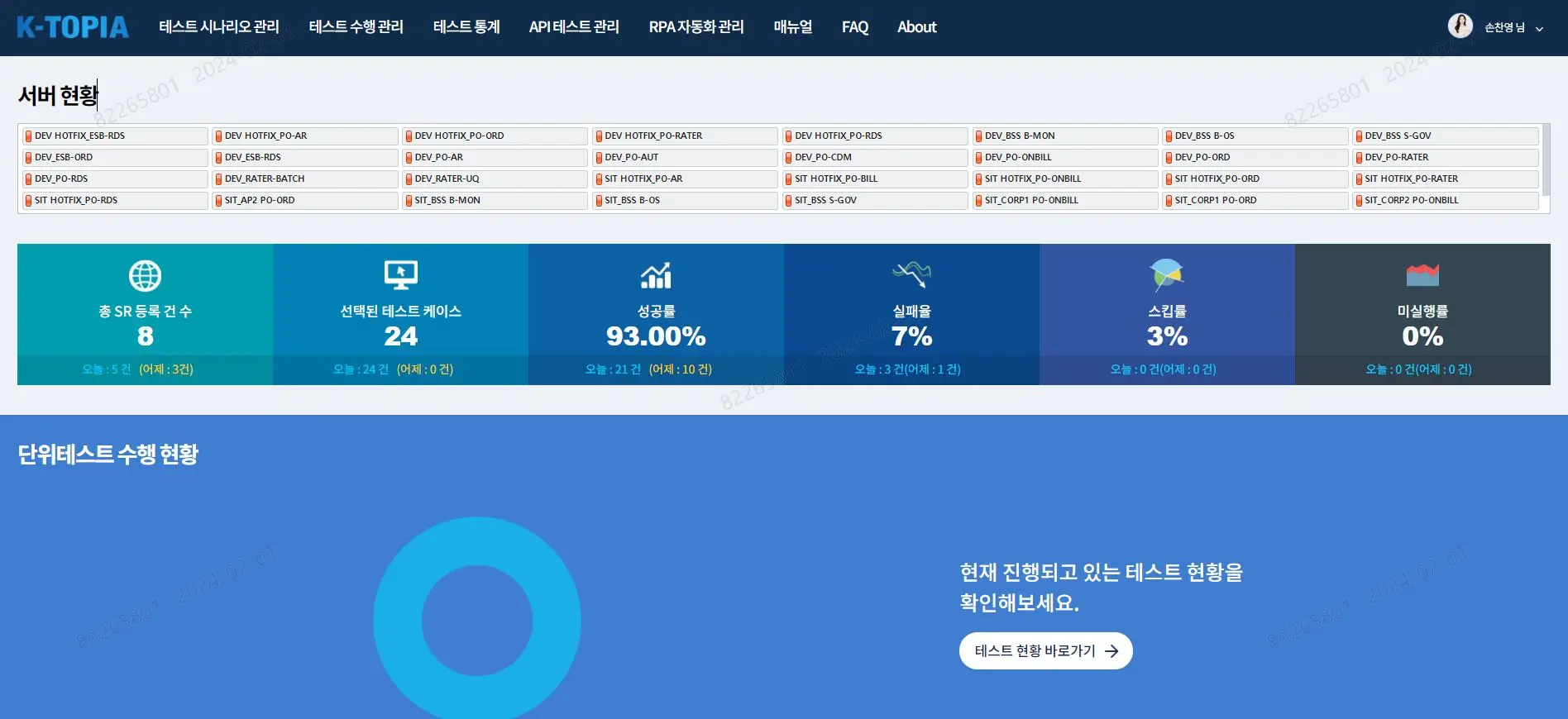The image size is (1568, 719).
Task: Click the wave line icon above failure rate
Action: point(911,274)
